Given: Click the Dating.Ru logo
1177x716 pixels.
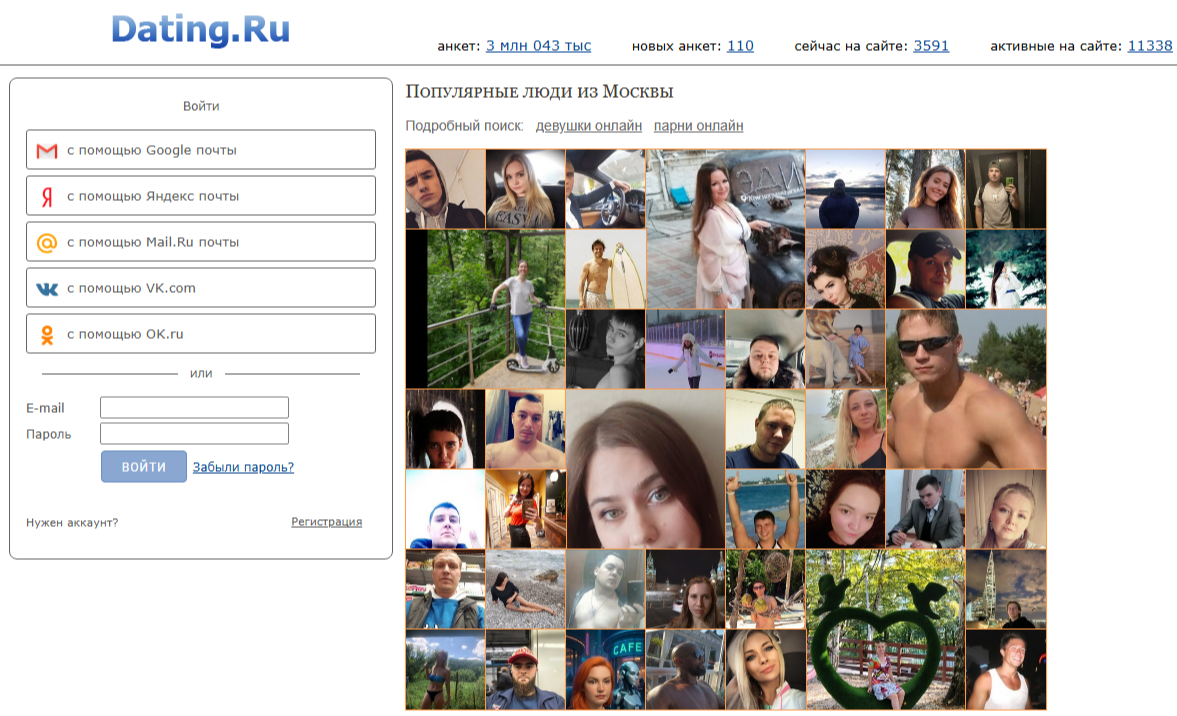Looking at the screenshot, I should [200, 28].
